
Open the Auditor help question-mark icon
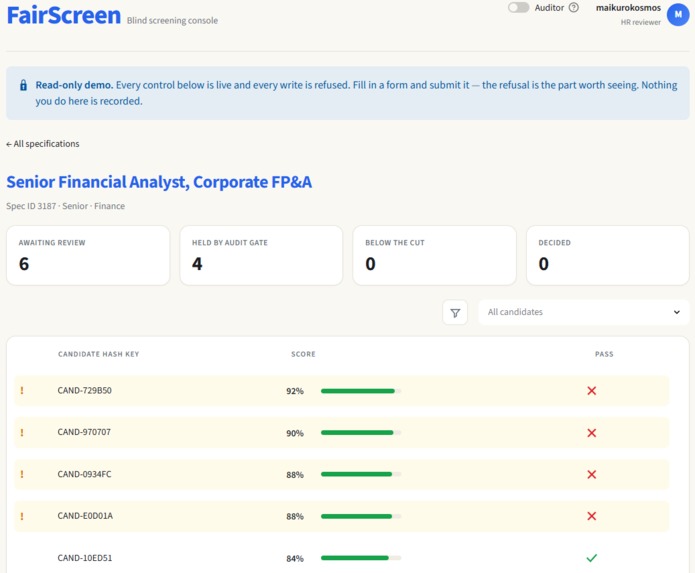574,8
